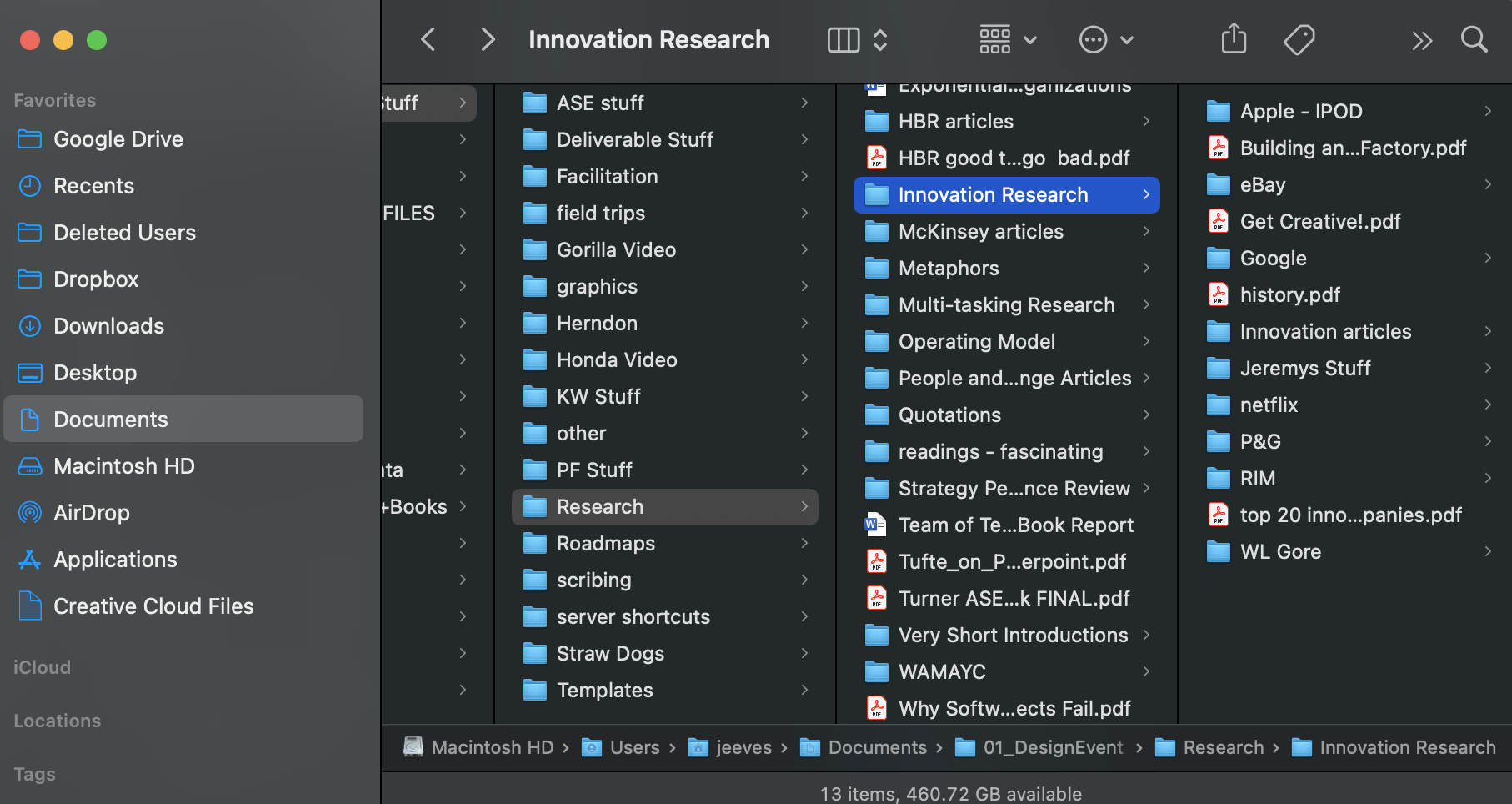Select the McKinsey articles folder
This screenshot has width=1512, height=804.
pyautogui.click(x=1007, y=231)
